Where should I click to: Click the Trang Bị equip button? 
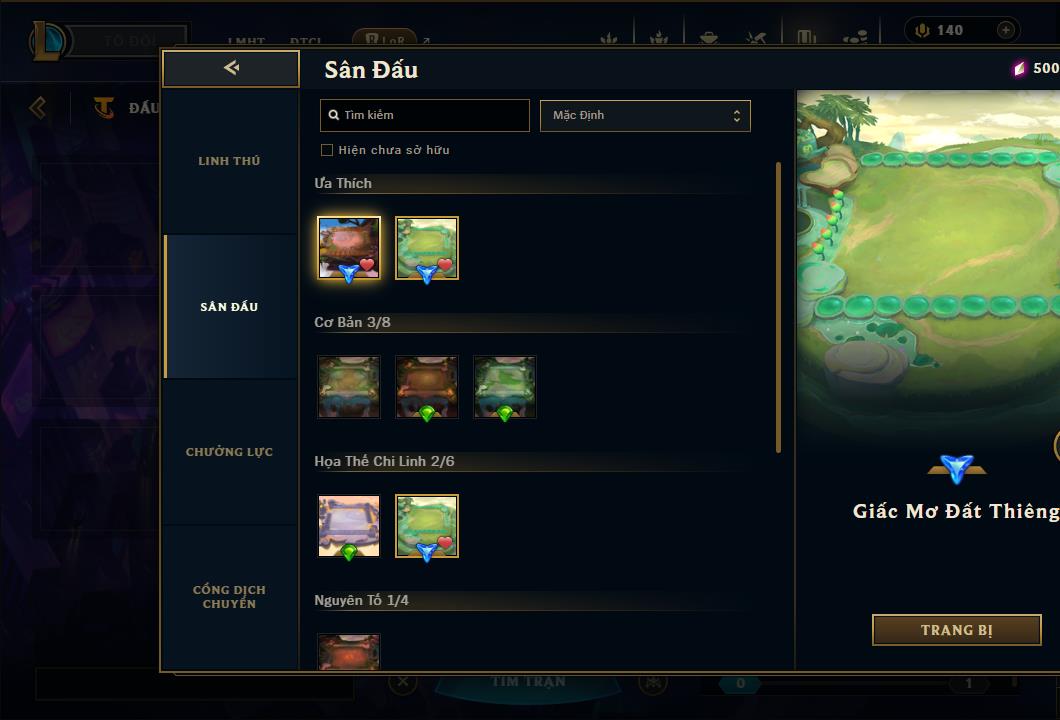pos(957,630)
